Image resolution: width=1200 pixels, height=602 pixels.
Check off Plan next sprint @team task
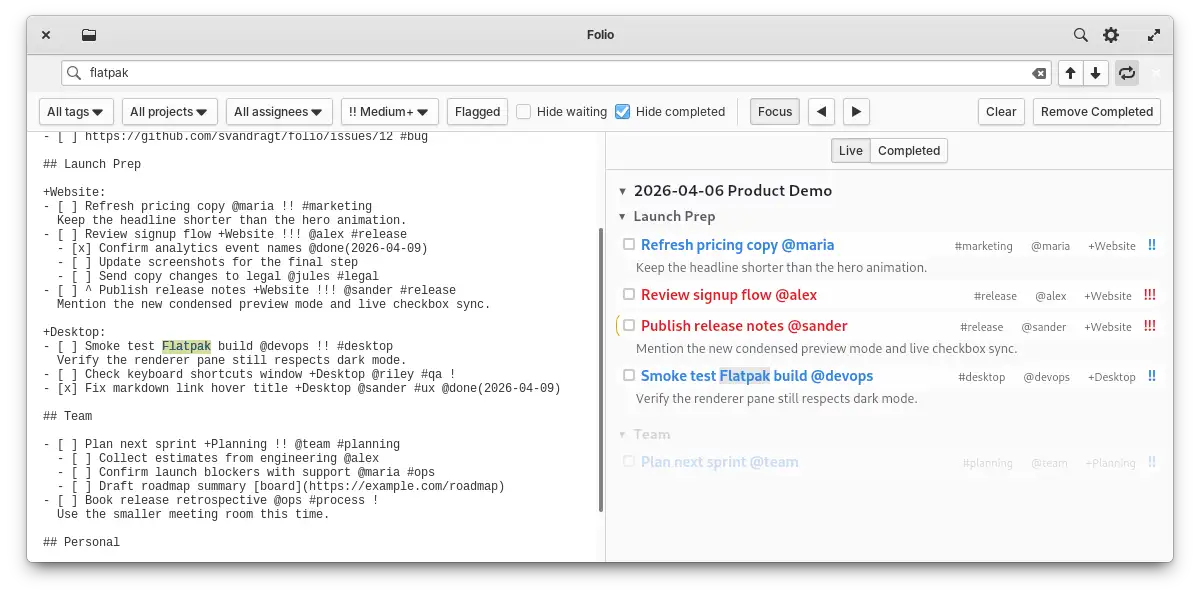pyautogui.click(x=629, y=462)
